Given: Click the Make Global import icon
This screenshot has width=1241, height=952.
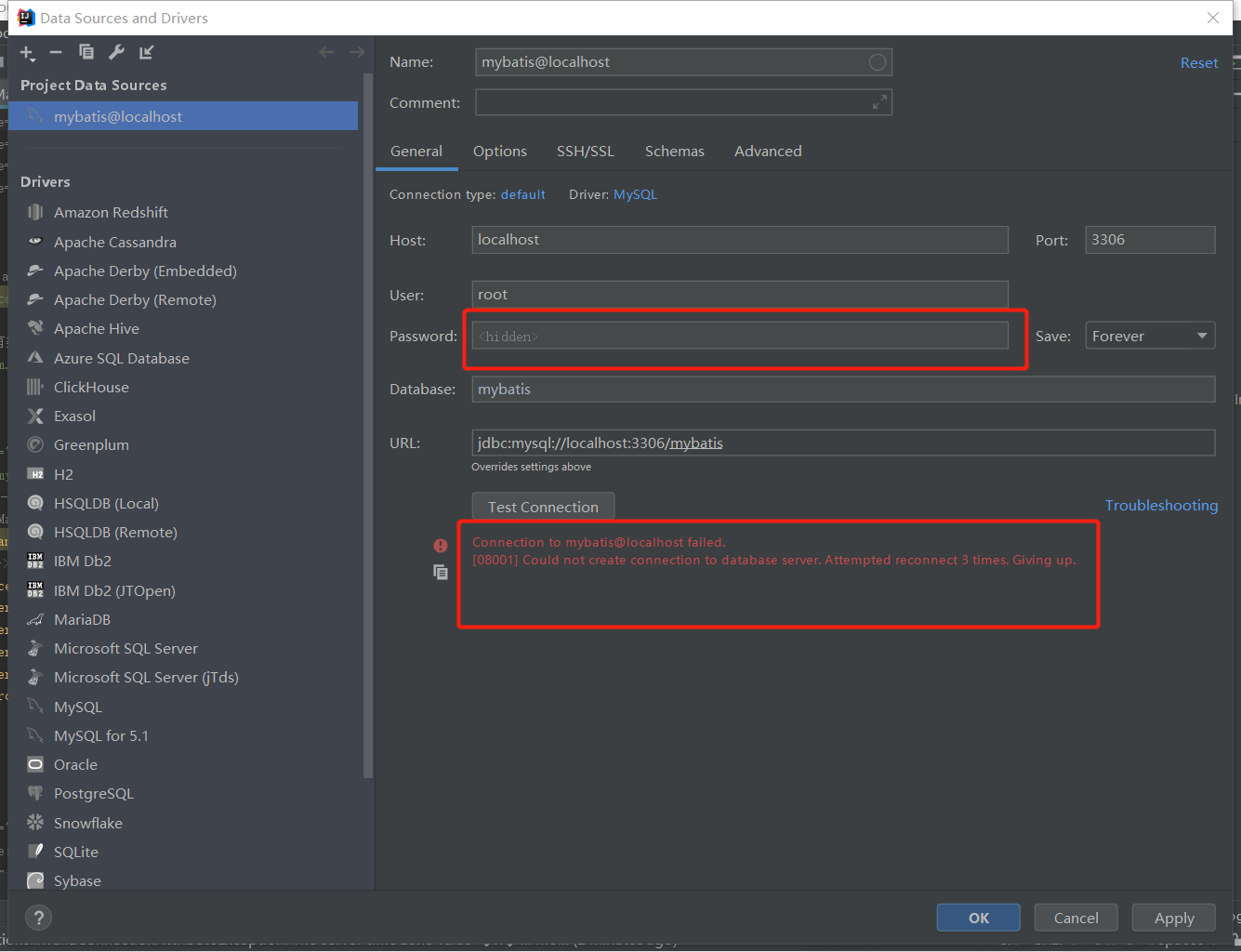Looking at the screenshot, I should click(146, 52).
